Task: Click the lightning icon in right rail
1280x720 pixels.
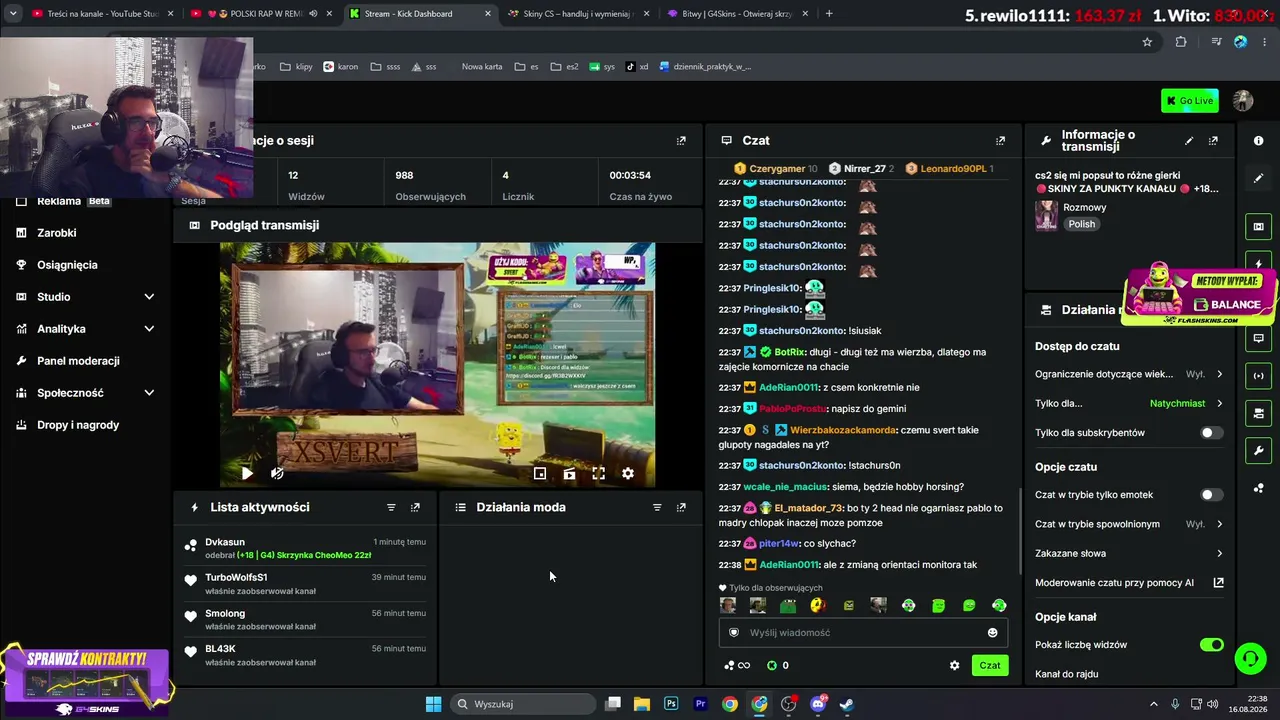Action: [1258, 264]
